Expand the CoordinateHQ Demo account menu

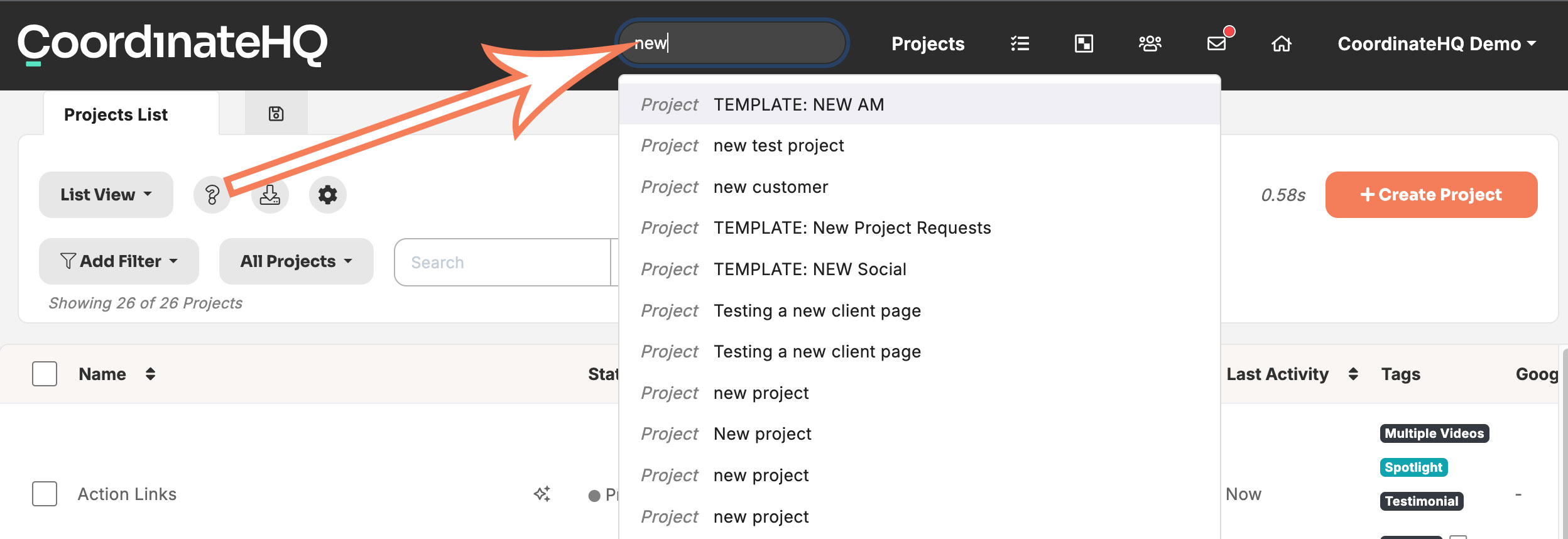point(1437,44)
